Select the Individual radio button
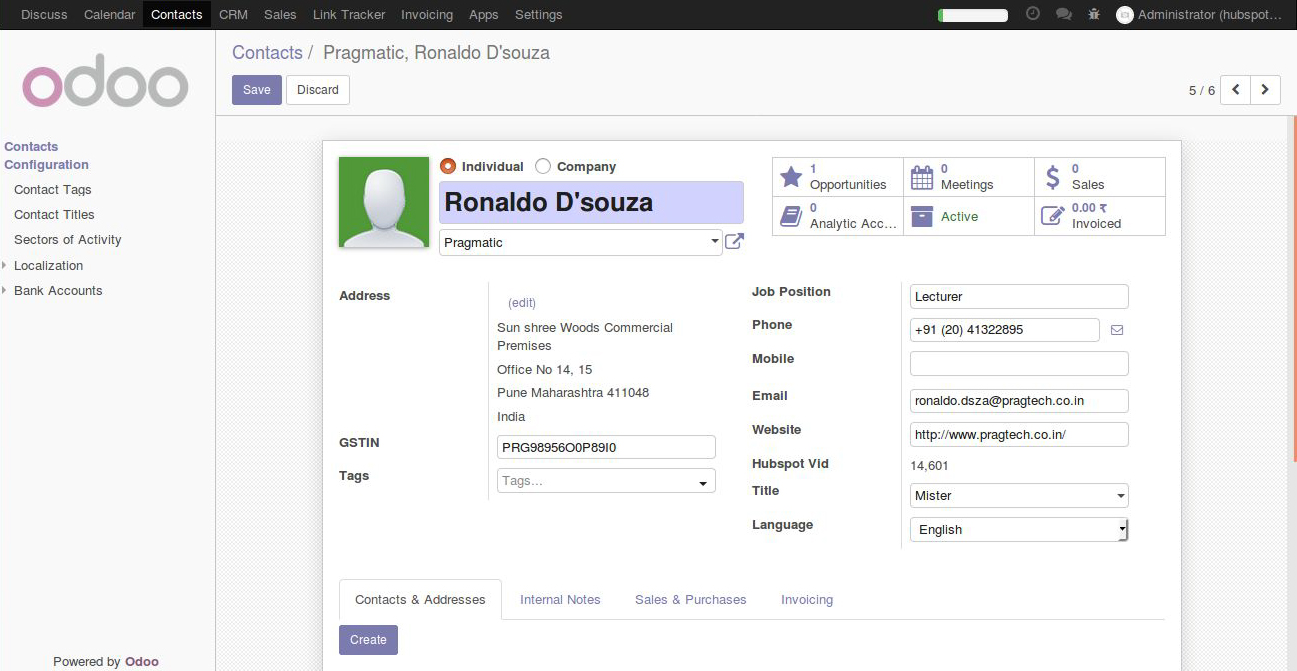The height and width of the screenshot is (671, 1297). [448, 166]
